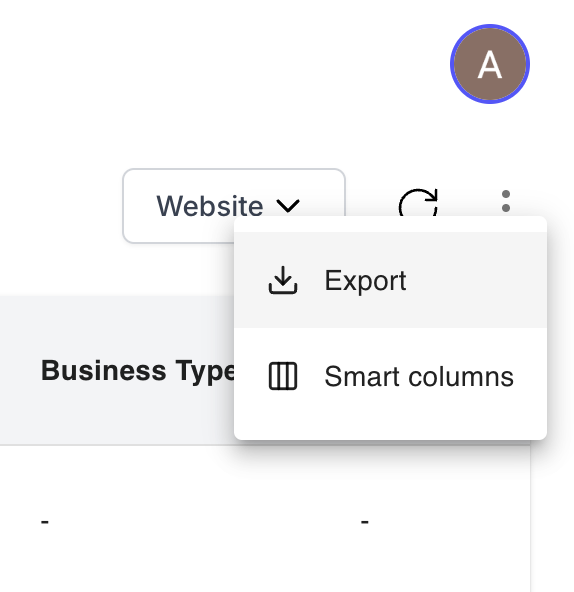Reload the table data with the refresh button
The height and width of the screenshot is (592, 574).
coord(418,202)
